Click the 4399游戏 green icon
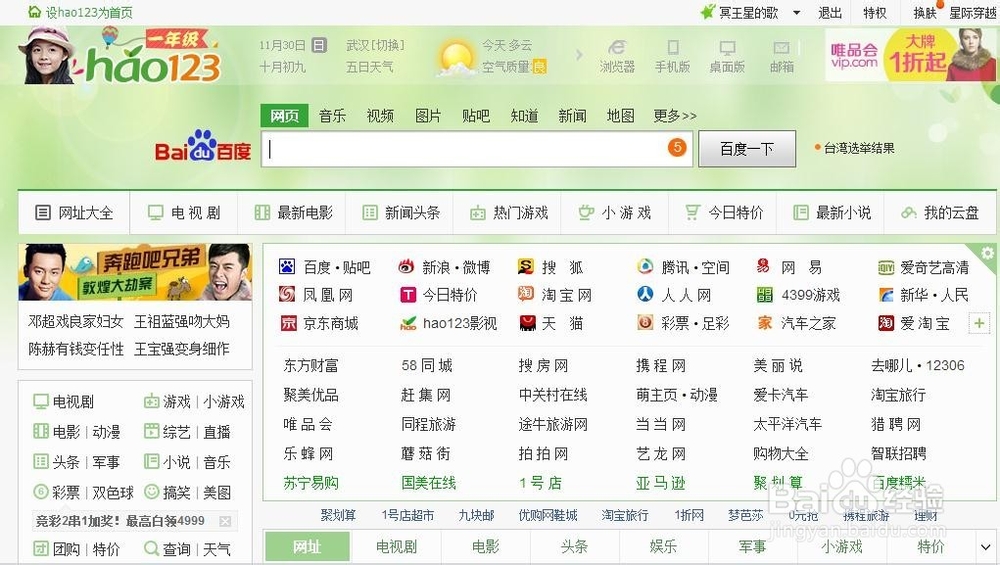The height and width of the screenshot is (565, 1000). pos(764,295)
